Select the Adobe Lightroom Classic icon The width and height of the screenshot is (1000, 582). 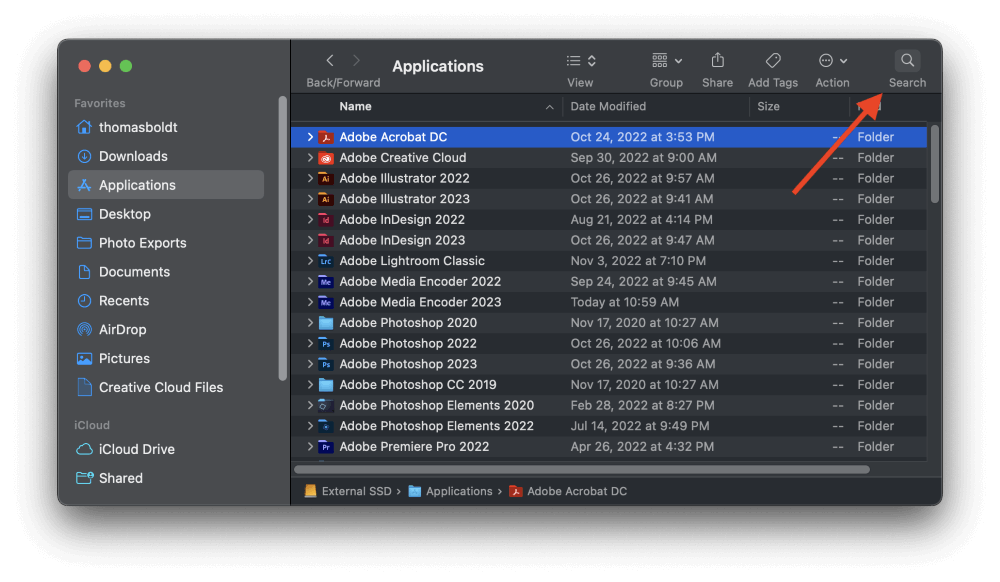(x=326, y=261)
